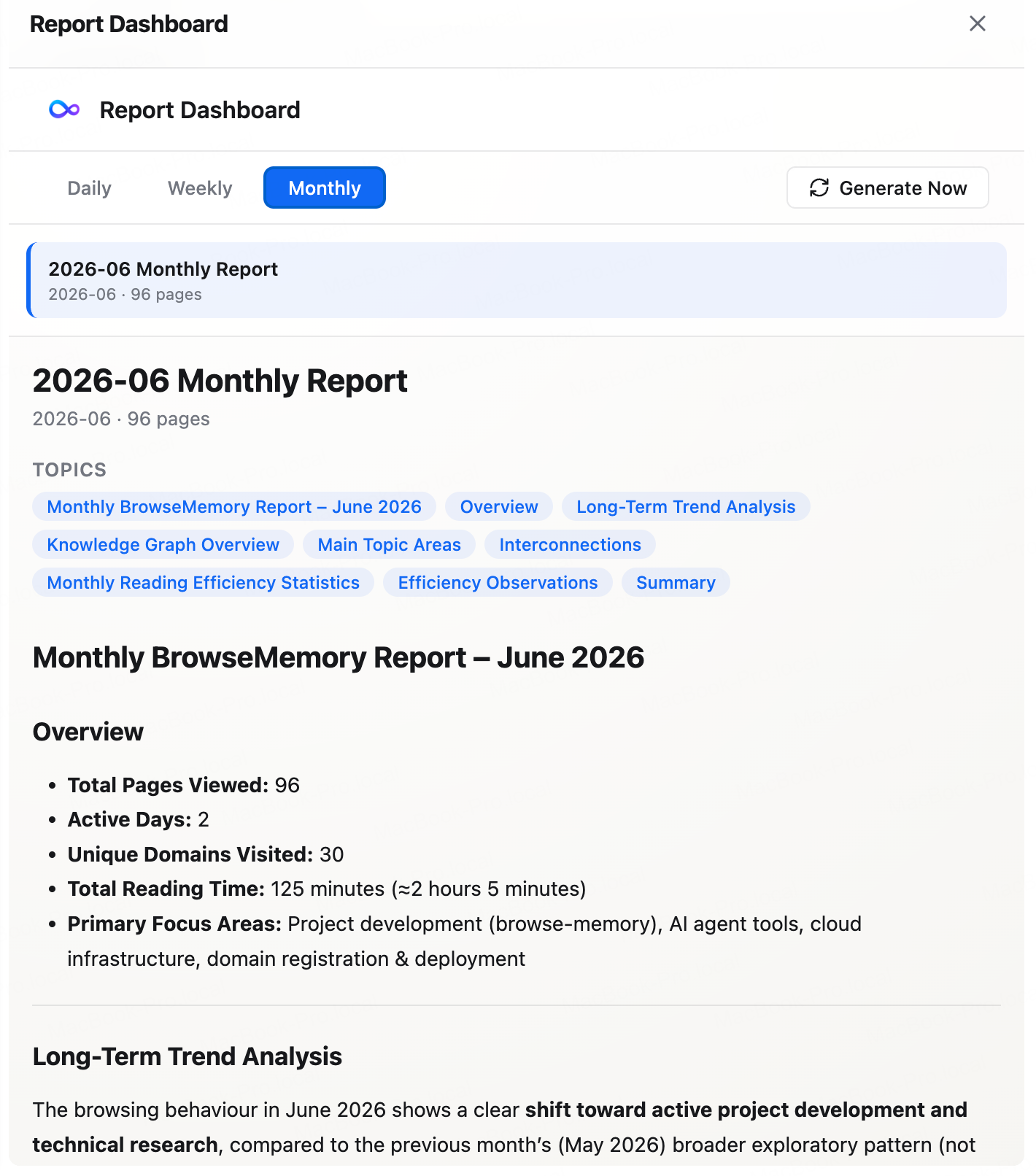Select the Monthly tab
The width and height of the screenshot is (1036, 1176).
(x=325, y=188)
